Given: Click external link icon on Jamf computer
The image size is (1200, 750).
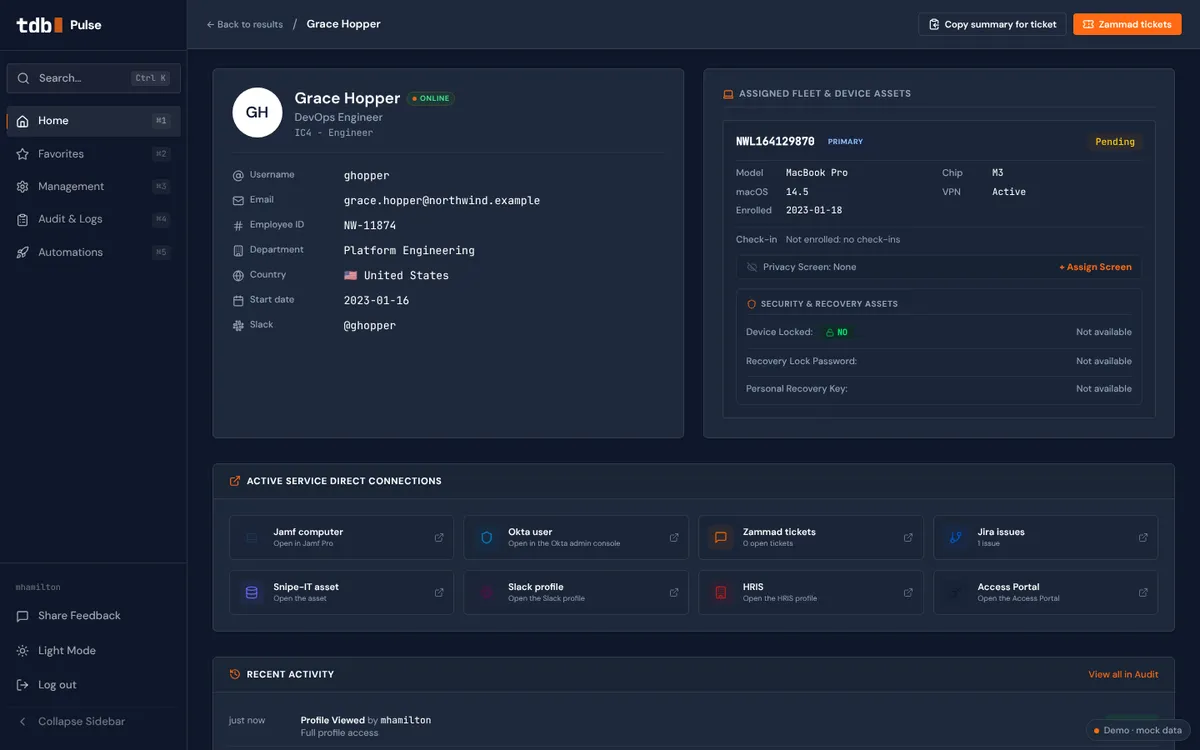Looking at the screenshot, I should [x=439, y=537].
